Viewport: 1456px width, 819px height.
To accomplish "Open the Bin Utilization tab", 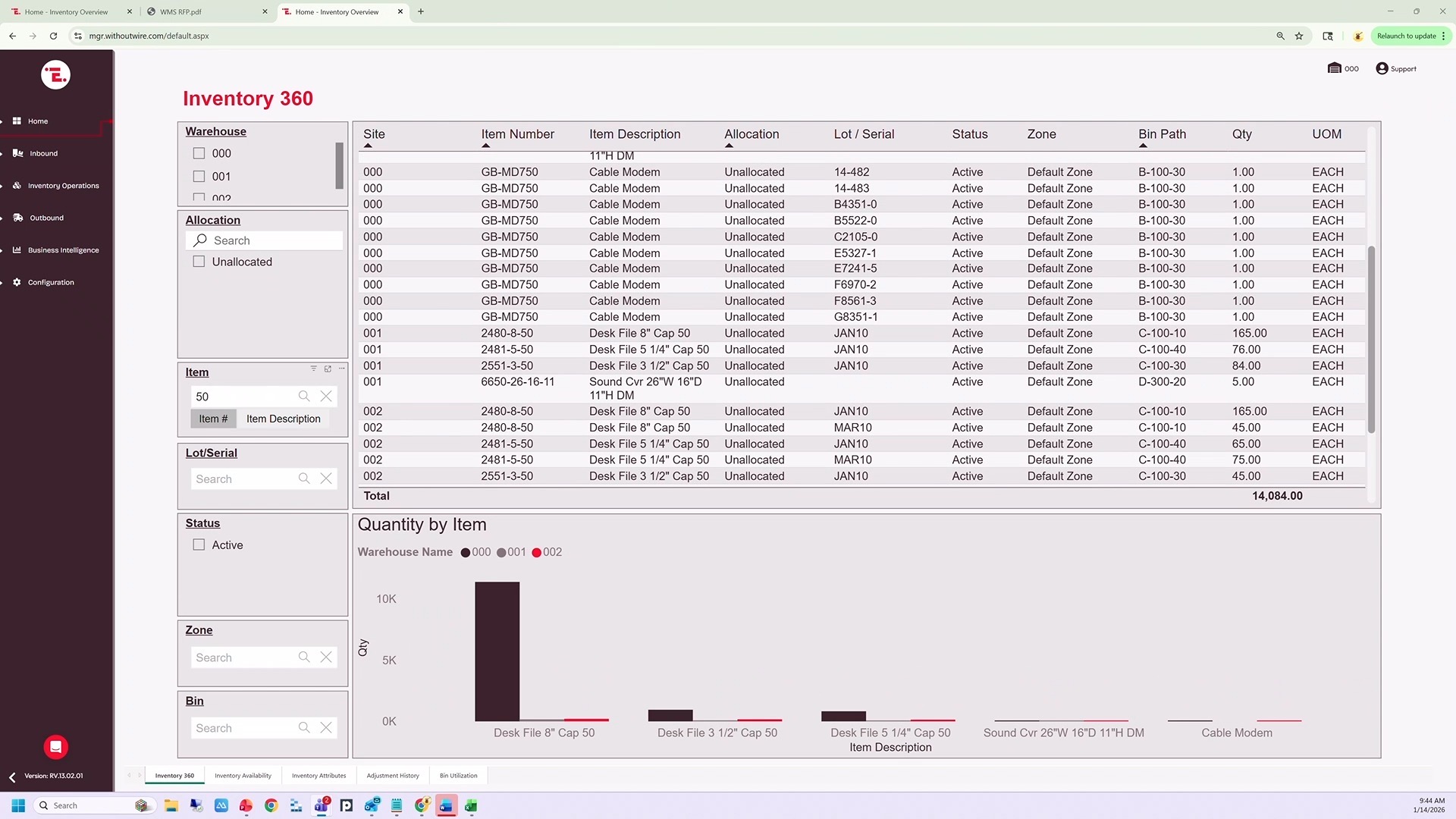I will coord(458,776).
